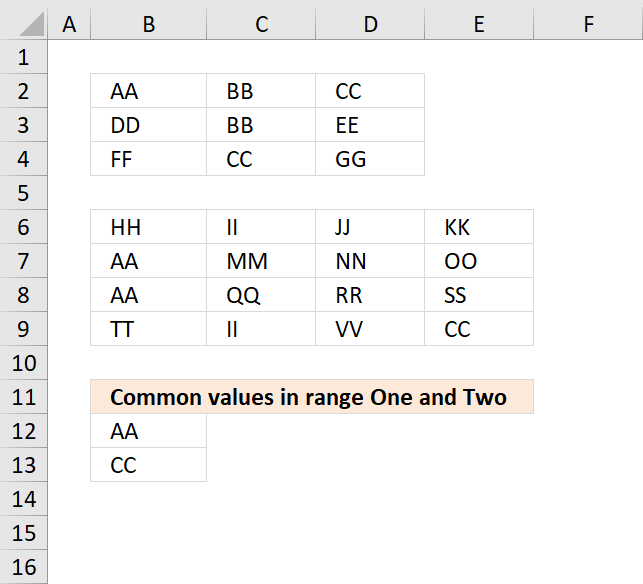Select column D header
The image size is (643, 584).
[370, 24]
